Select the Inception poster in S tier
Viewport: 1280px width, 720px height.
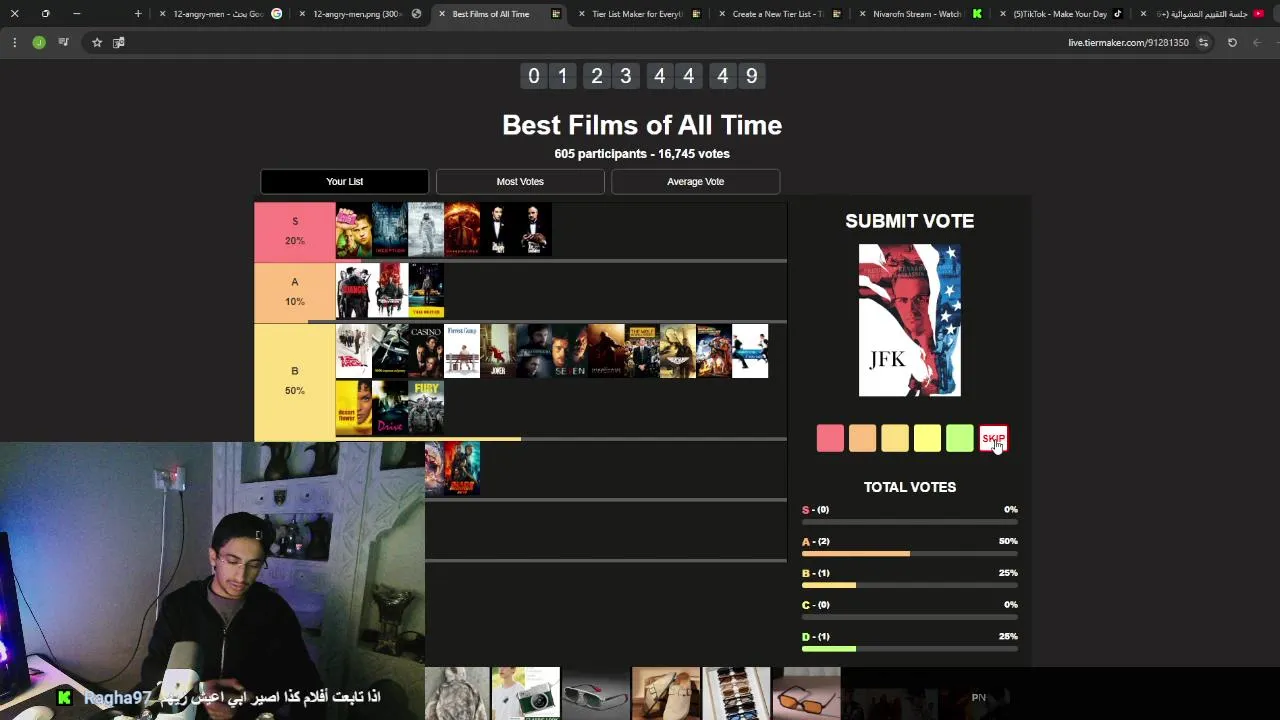pyautogui.click(x=389, y=229)
